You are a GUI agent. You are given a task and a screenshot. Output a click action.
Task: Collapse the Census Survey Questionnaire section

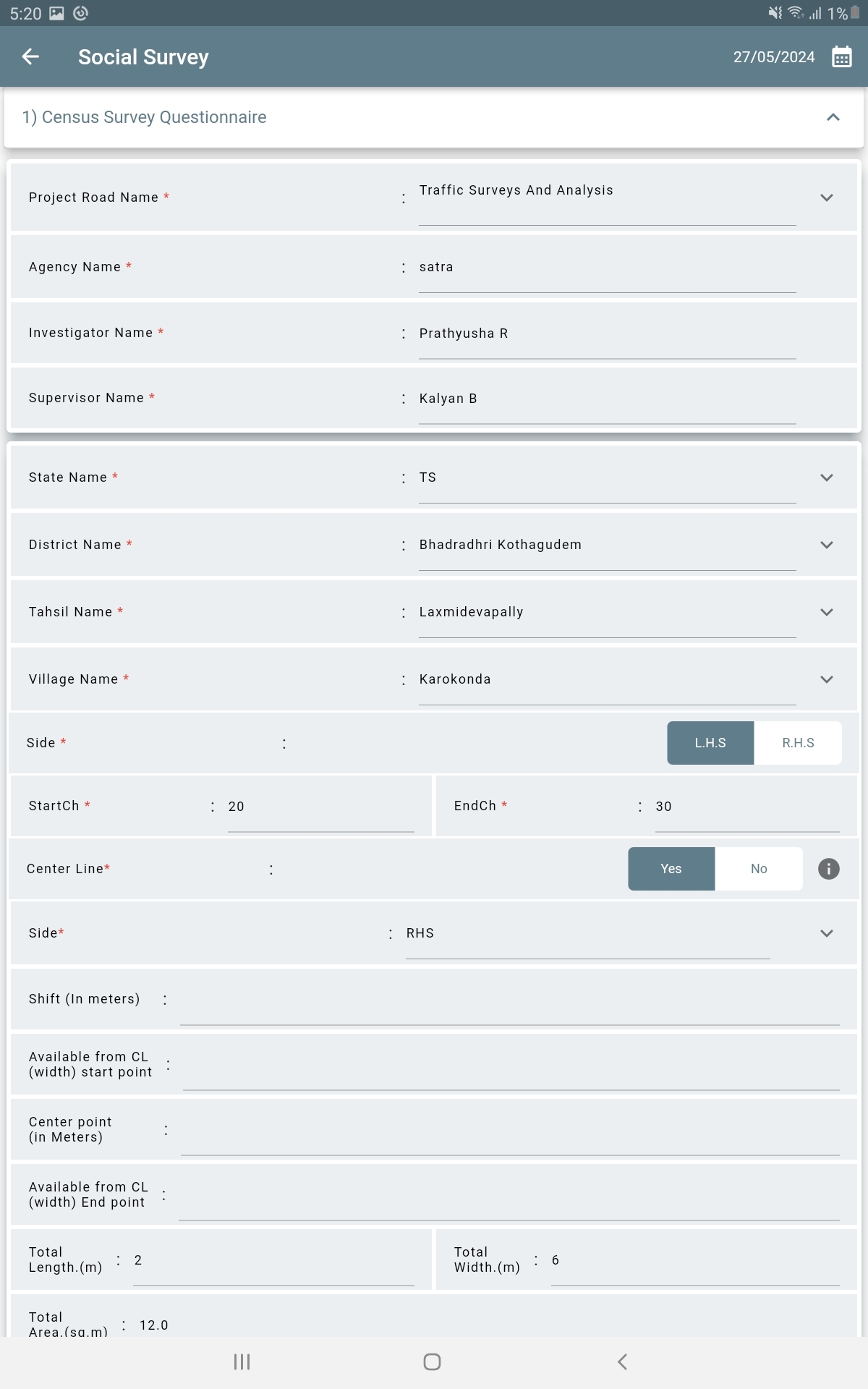[x=833, y=117]
